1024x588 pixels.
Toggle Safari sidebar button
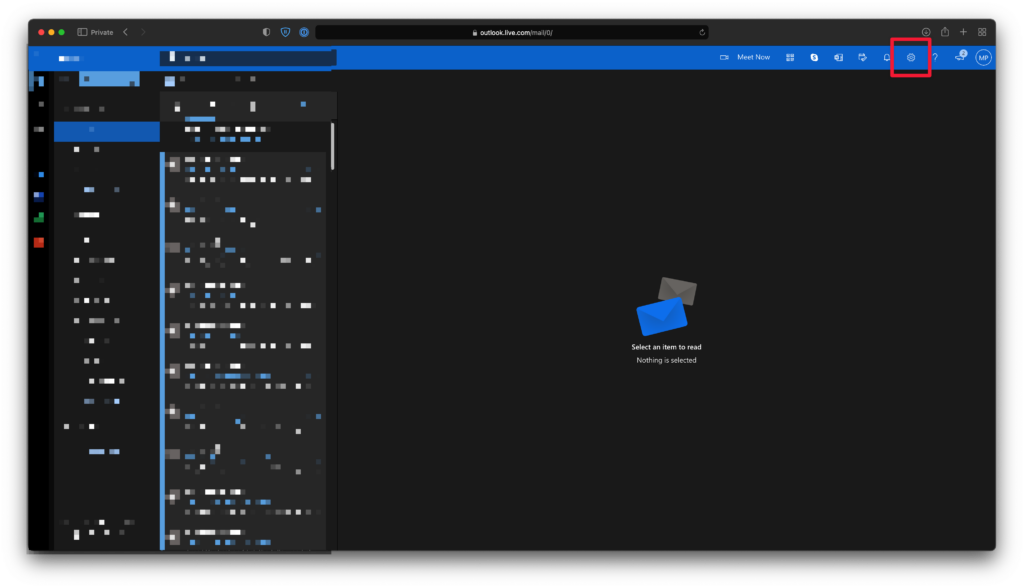pyautogui.click(x=82, y=32)
